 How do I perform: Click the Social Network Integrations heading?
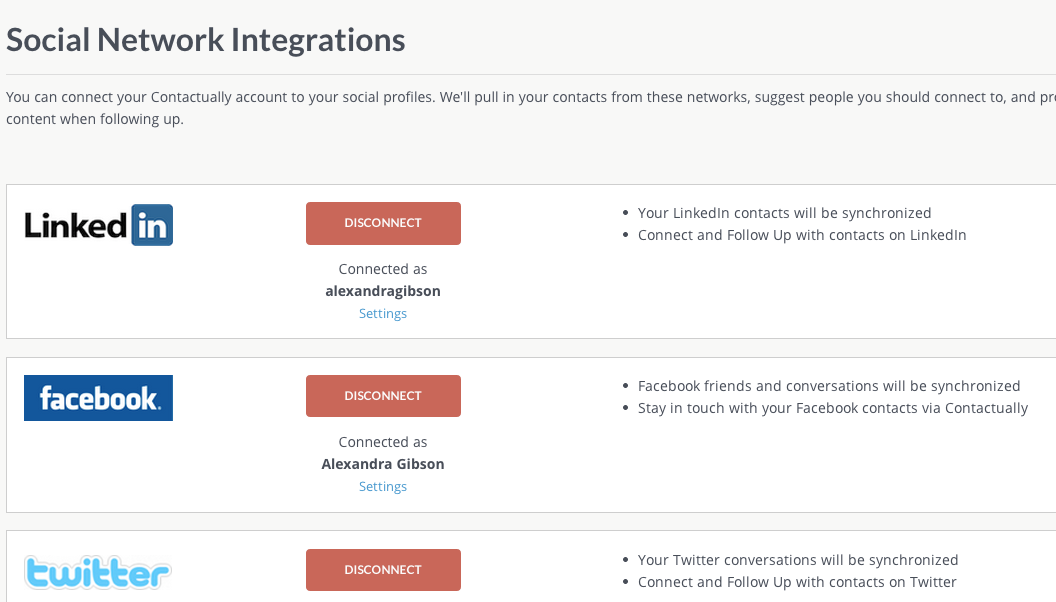pos(206,40)
